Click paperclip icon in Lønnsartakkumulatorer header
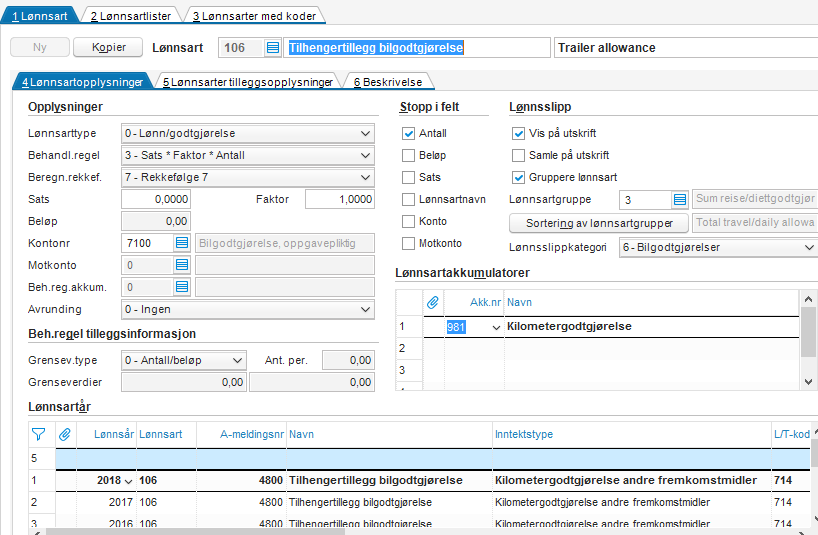This screenshot has height=535, width=818. pyautogui.click(x=432, y=302)
